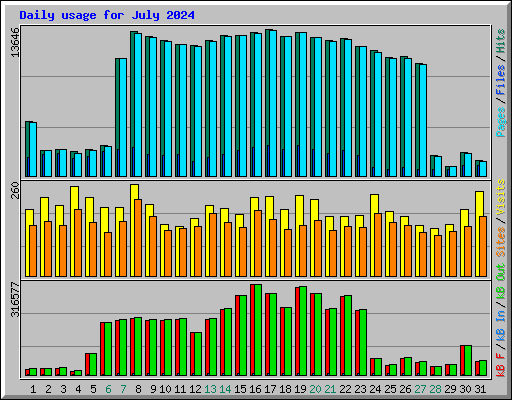Click the cyan files bar for day 1

tap(33, 150)
